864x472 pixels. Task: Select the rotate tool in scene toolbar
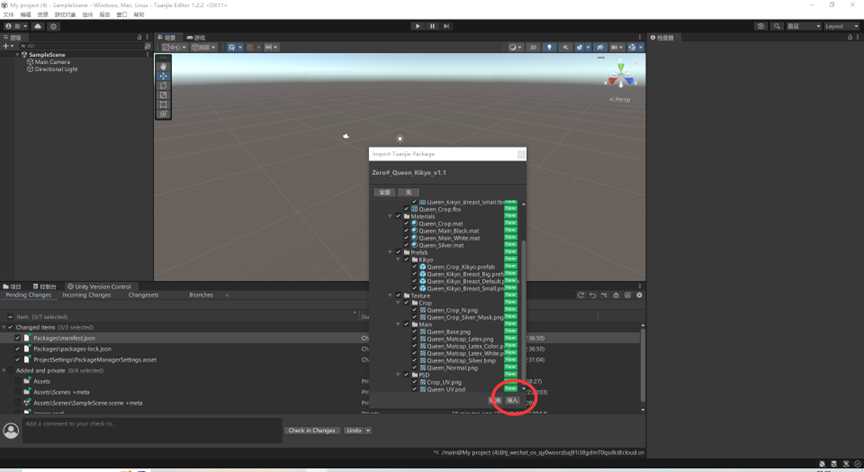click(x=163, y=86)
